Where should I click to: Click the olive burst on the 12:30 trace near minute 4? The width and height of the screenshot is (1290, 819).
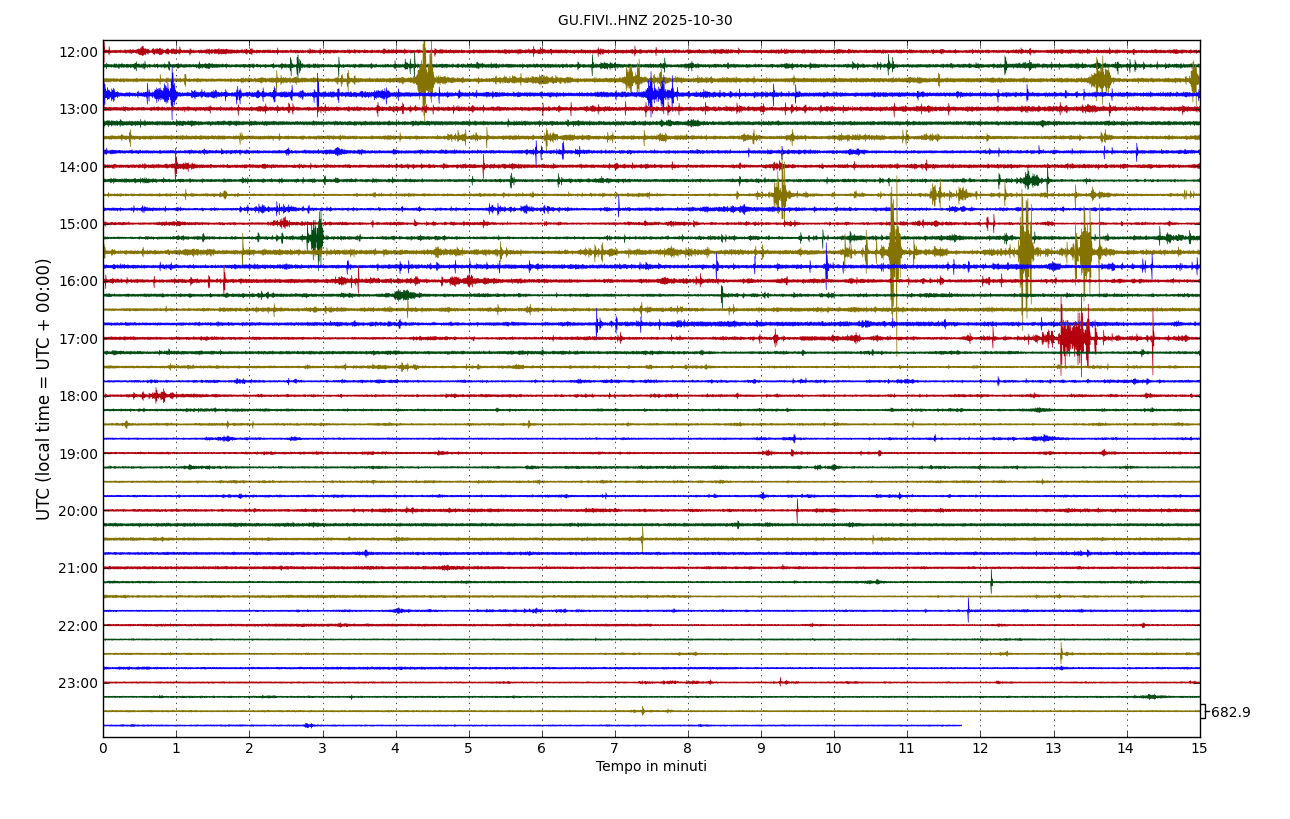425,80
